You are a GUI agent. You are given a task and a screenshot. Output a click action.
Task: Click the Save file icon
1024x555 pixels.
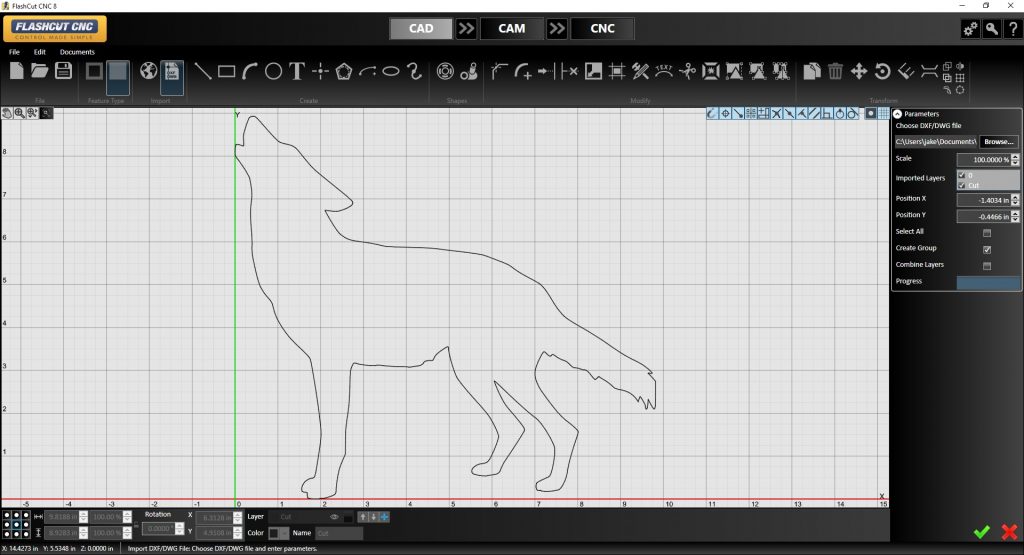(64, 71)
